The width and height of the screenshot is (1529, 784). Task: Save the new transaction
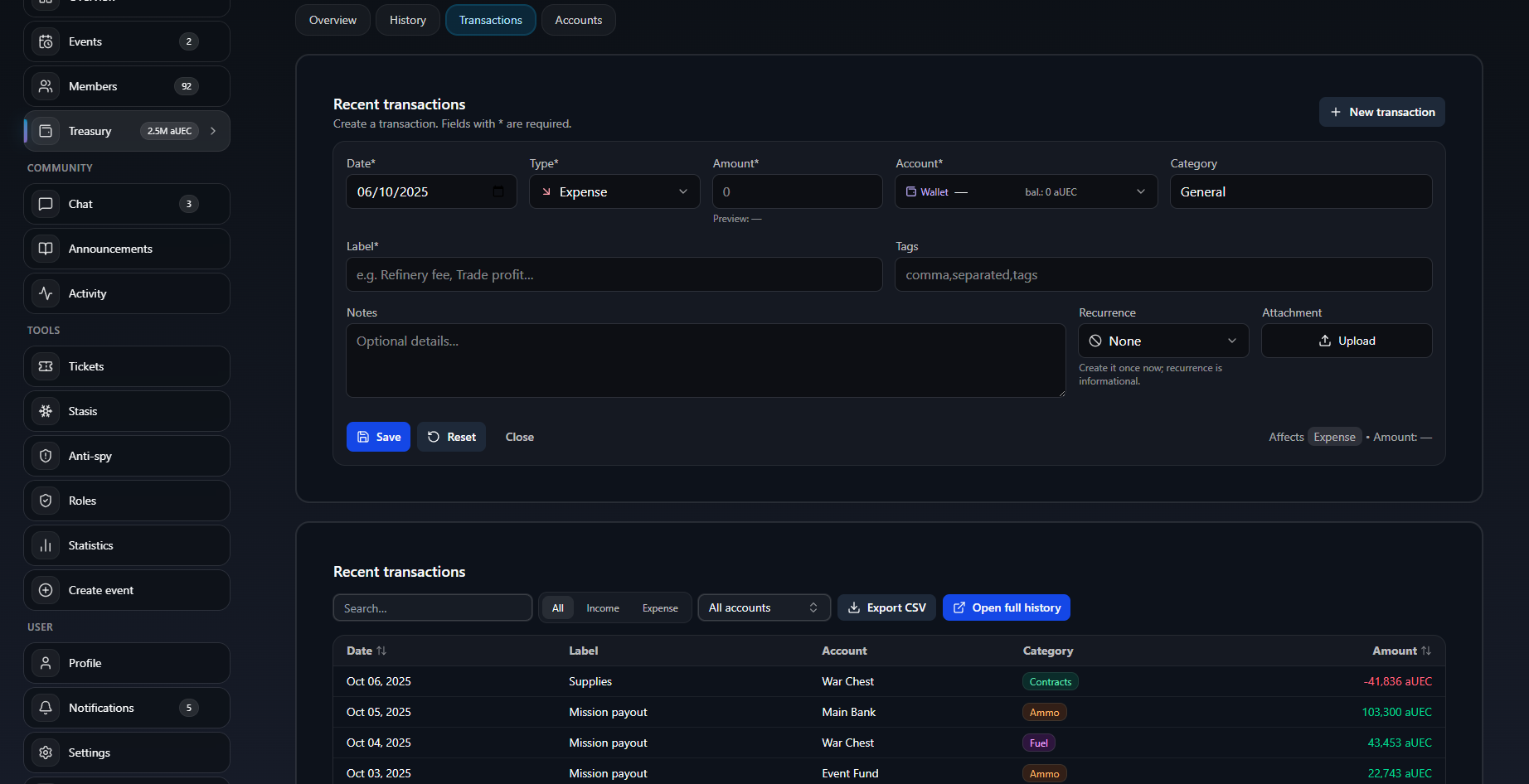coord(378,437)
